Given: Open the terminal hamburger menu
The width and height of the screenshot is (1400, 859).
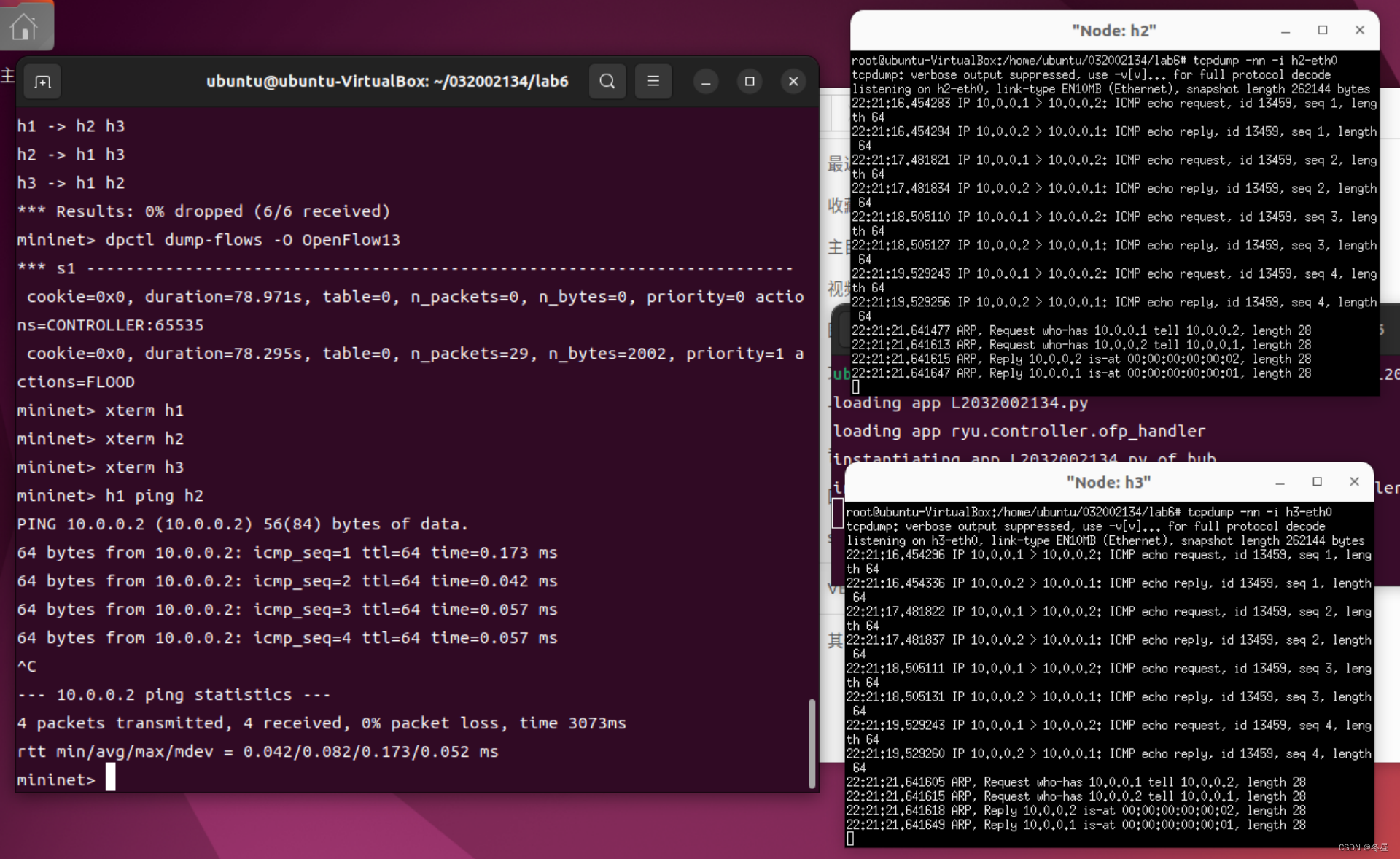Looking at the screenshot, I should pyautogui.click(x=653, y=81).
